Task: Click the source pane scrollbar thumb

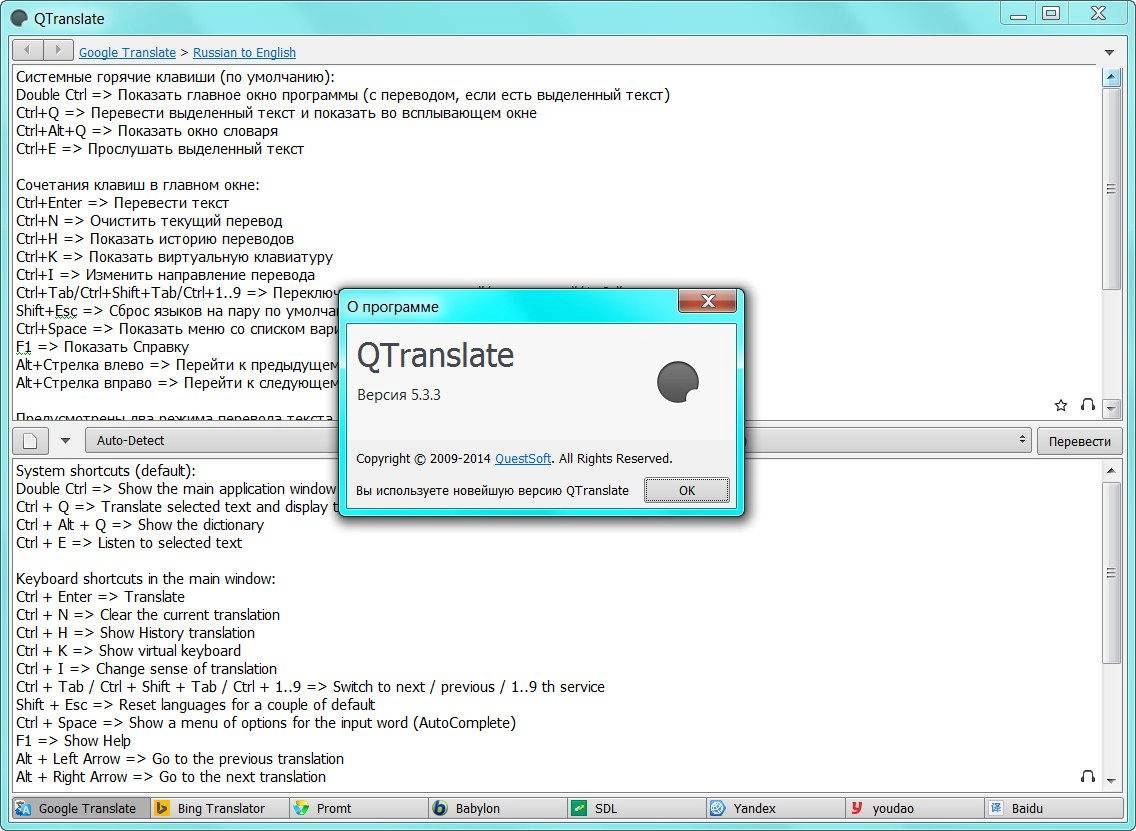Action: coord(1111,188)
